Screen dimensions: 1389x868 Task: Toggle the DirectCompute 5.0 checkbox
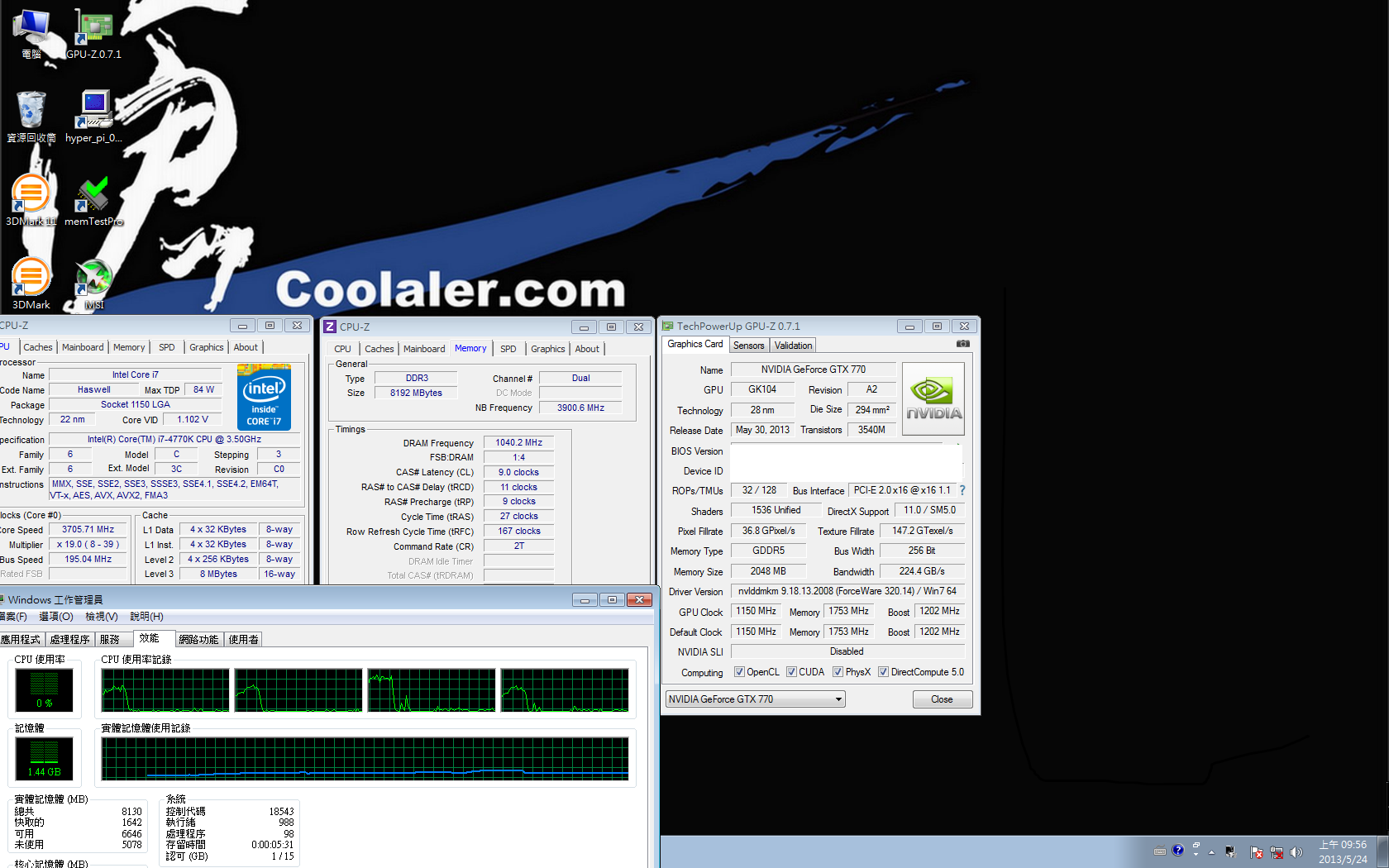coord(883,672)
